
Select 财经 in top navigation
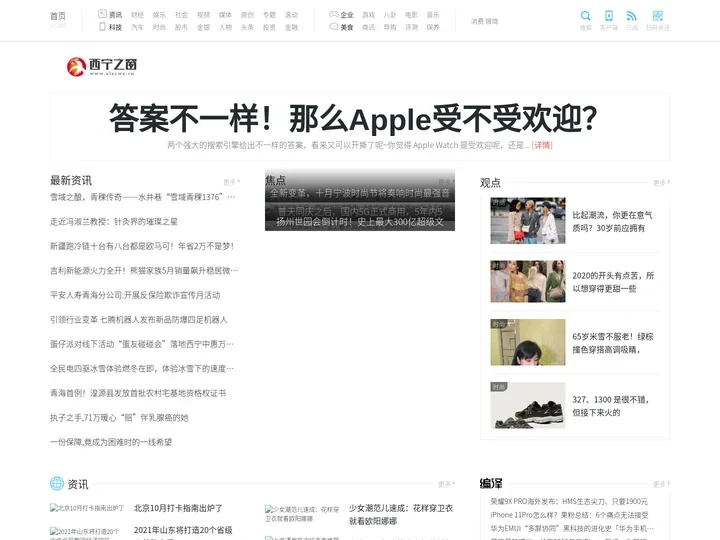137,15
